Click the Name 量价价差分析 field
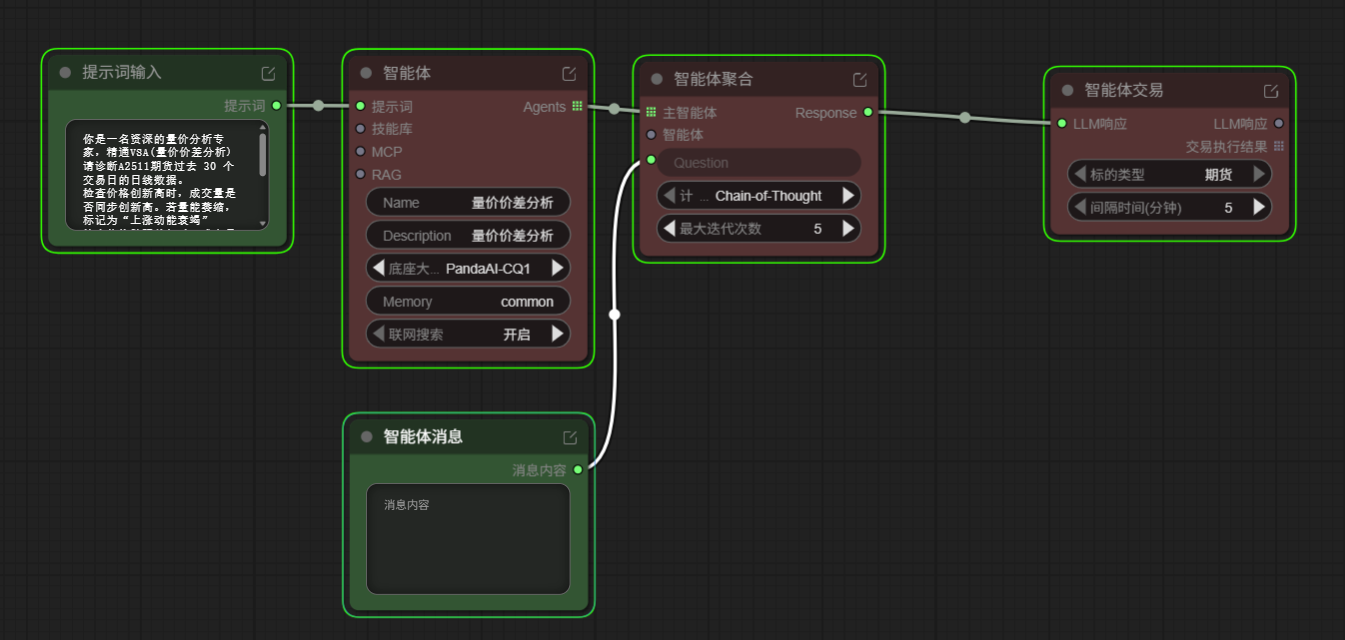 click(467, 202)
